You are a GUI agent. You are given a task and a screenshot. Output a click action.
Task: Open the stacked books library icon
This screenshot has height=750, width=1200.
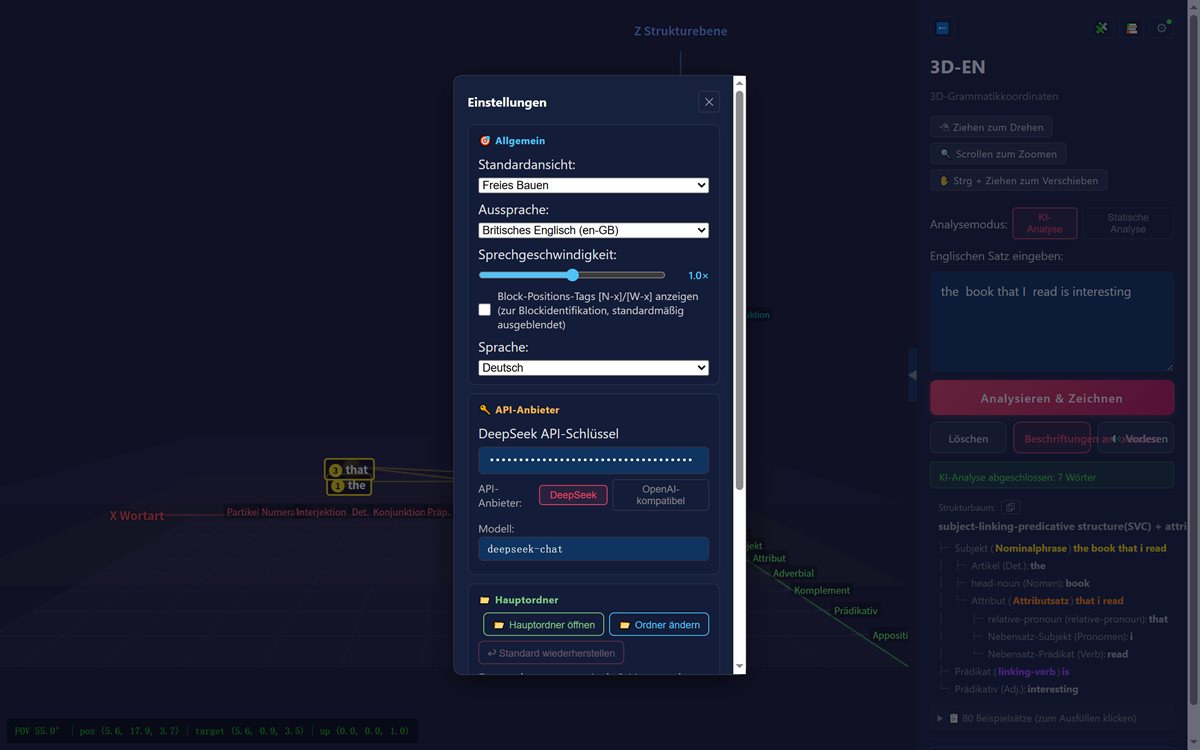tap(1132, 28)
